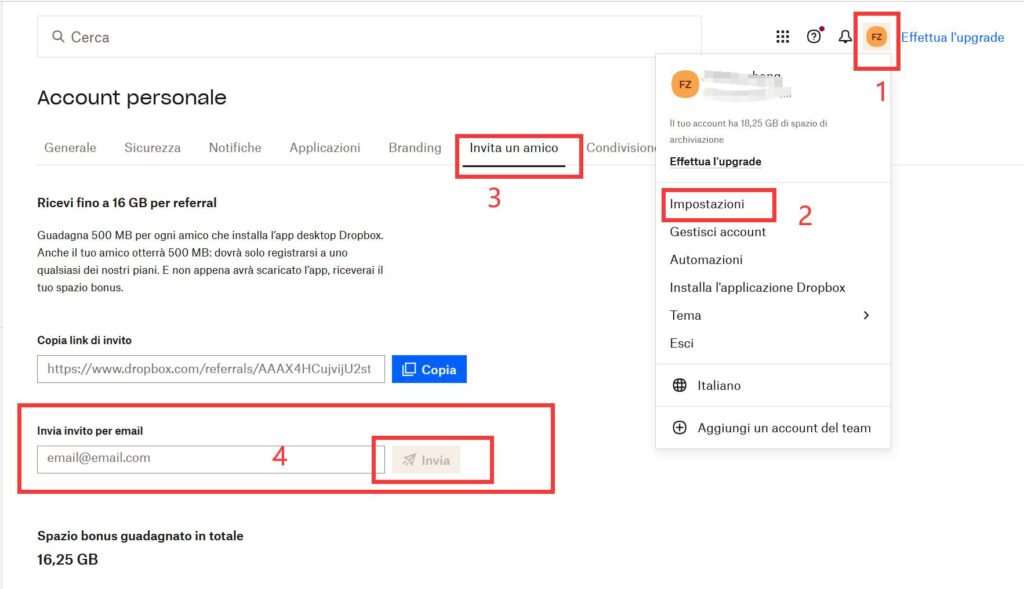
Task: Open the Notifiche tab
Action: (235, 148)
